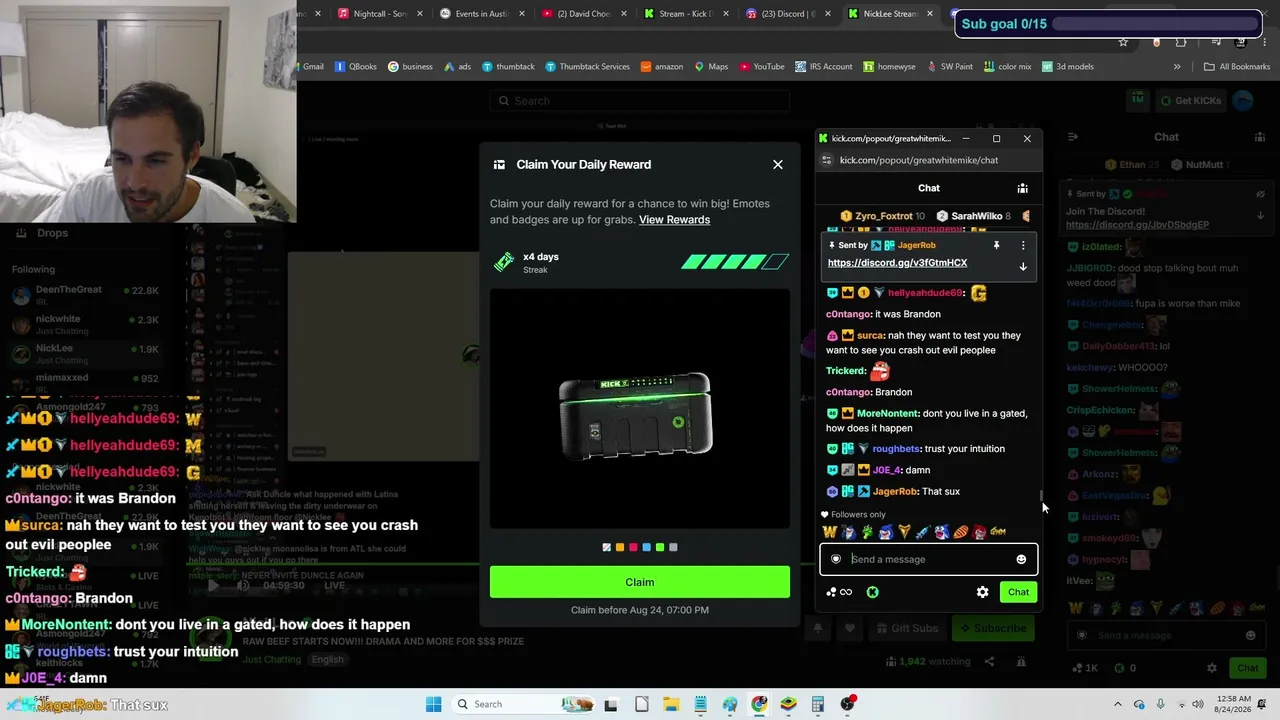Viewport: 1280px width, 720px height.
Task: Open OBS Studio from the taskbar
Action: pyautogui.click(x=848, y=704)
